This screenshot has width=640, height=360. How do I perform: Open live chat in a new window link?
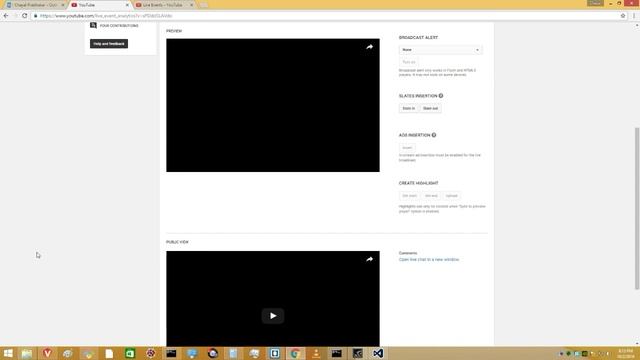(x=429, y=260)
